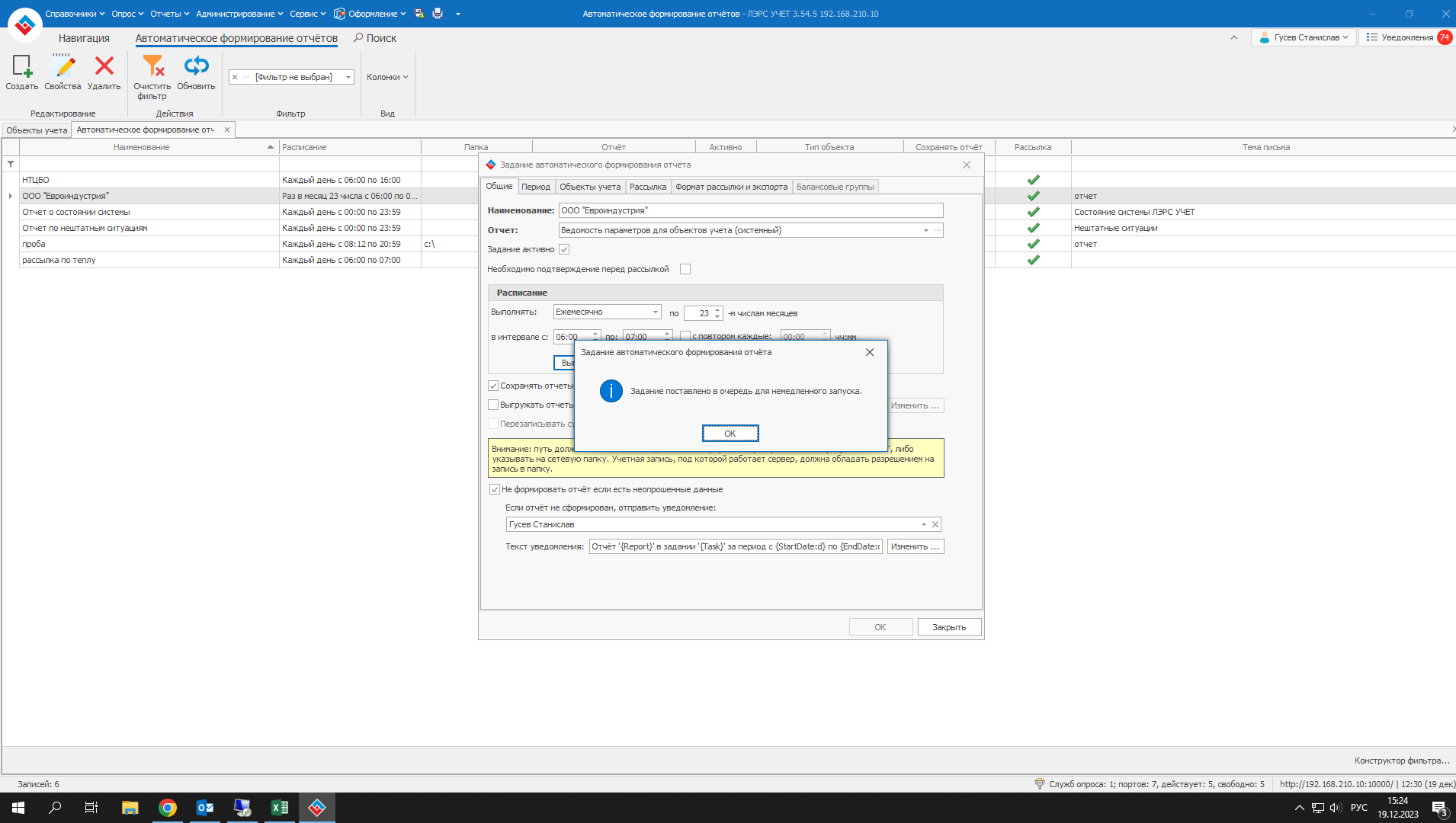Click the green check in the НТЦБО row
Viewport: 1456px width, 823px height.
pos(1033,180)
